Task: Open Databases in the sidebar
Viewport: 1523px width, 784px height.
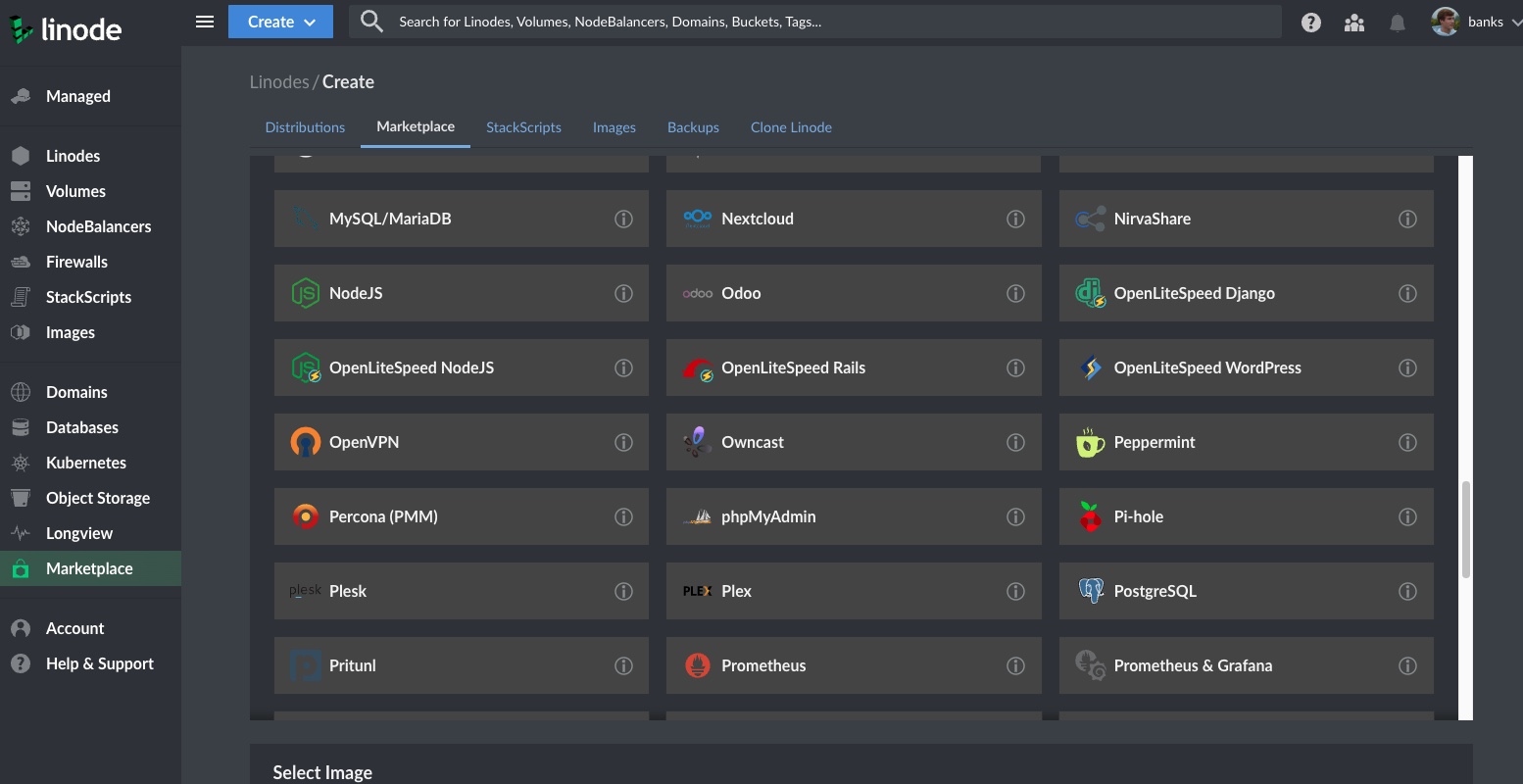Action: (x=90, y=427)
